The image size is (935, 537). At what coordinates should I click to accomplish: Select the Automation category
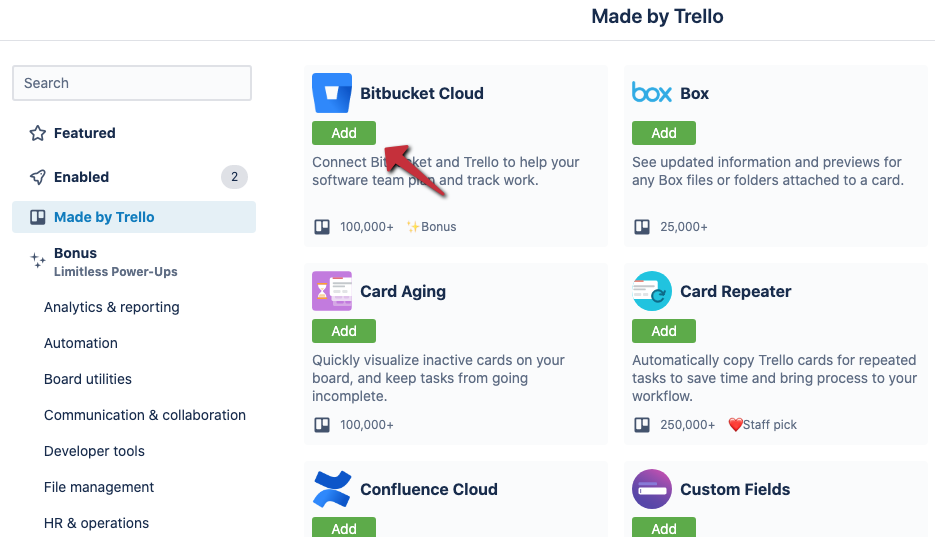[81, 343]
